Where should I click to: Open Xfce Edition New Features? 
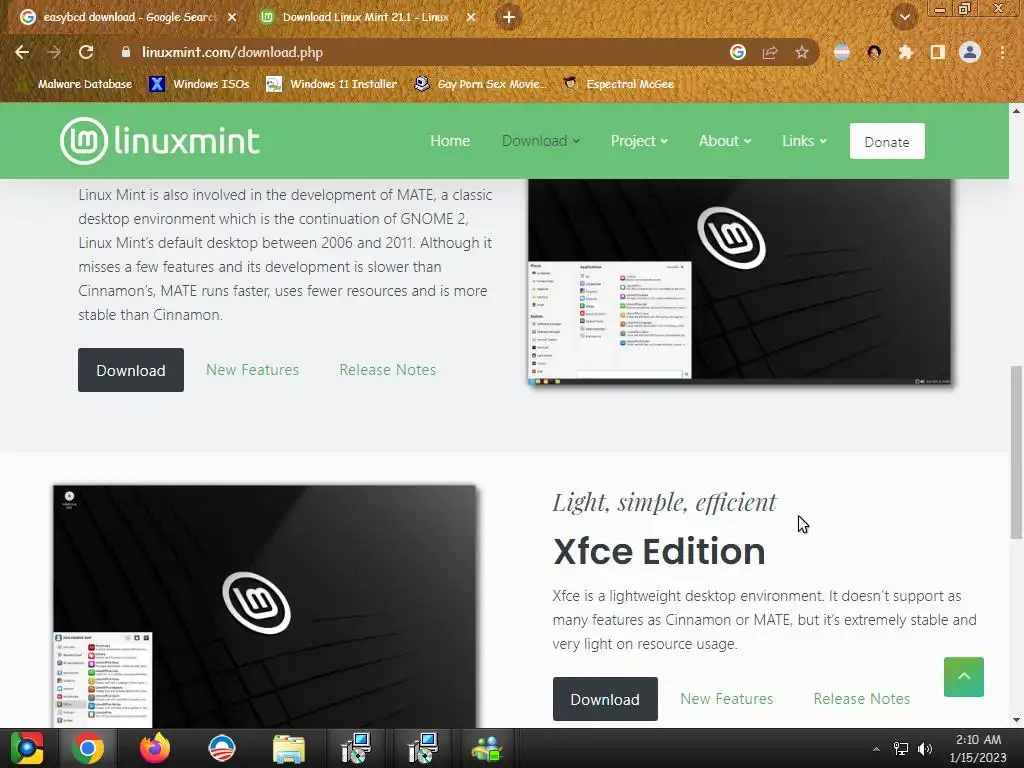[x=726, y=699]
